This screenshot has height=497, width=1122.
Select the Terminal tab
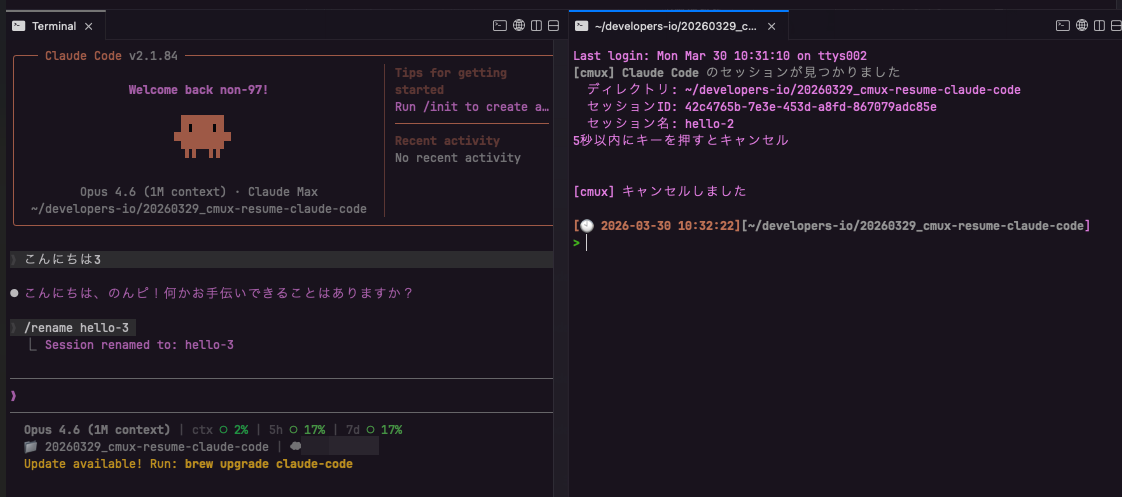pyautogui.click(x=54, y=26)
